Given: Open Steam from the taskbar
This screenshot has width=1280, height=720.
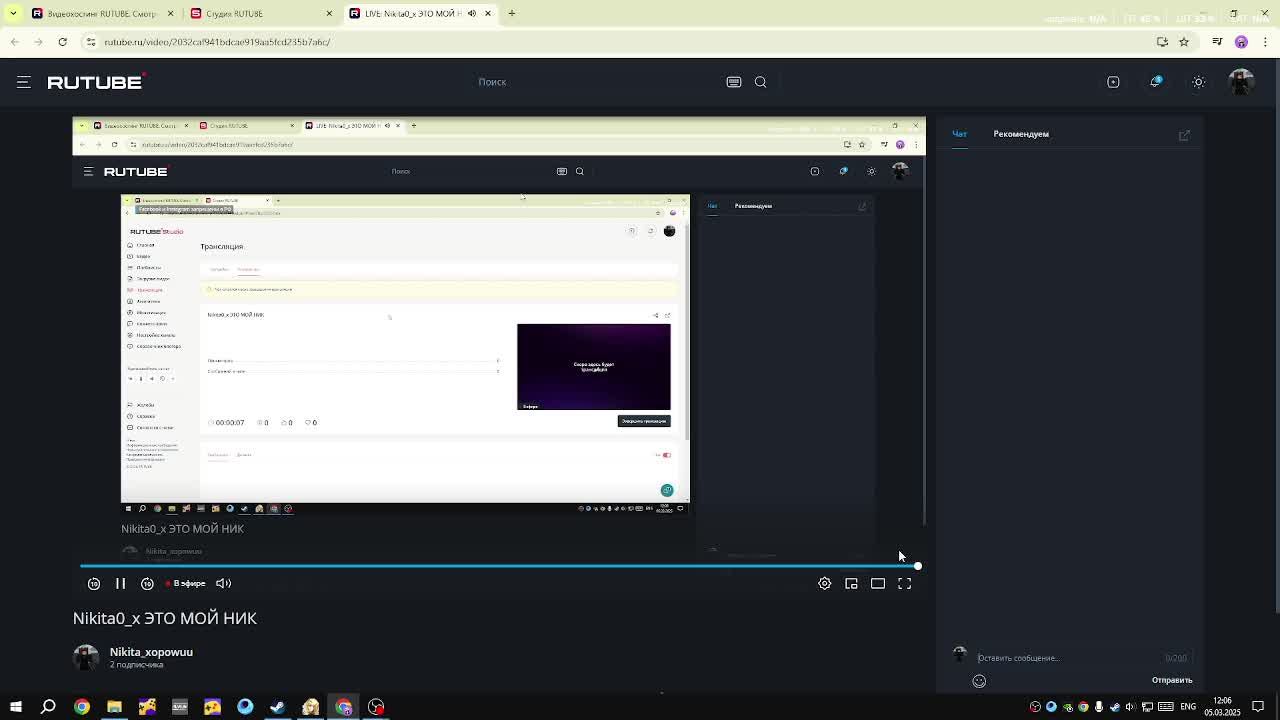Looking at the screenshot, I should click(x=278, y=707).
